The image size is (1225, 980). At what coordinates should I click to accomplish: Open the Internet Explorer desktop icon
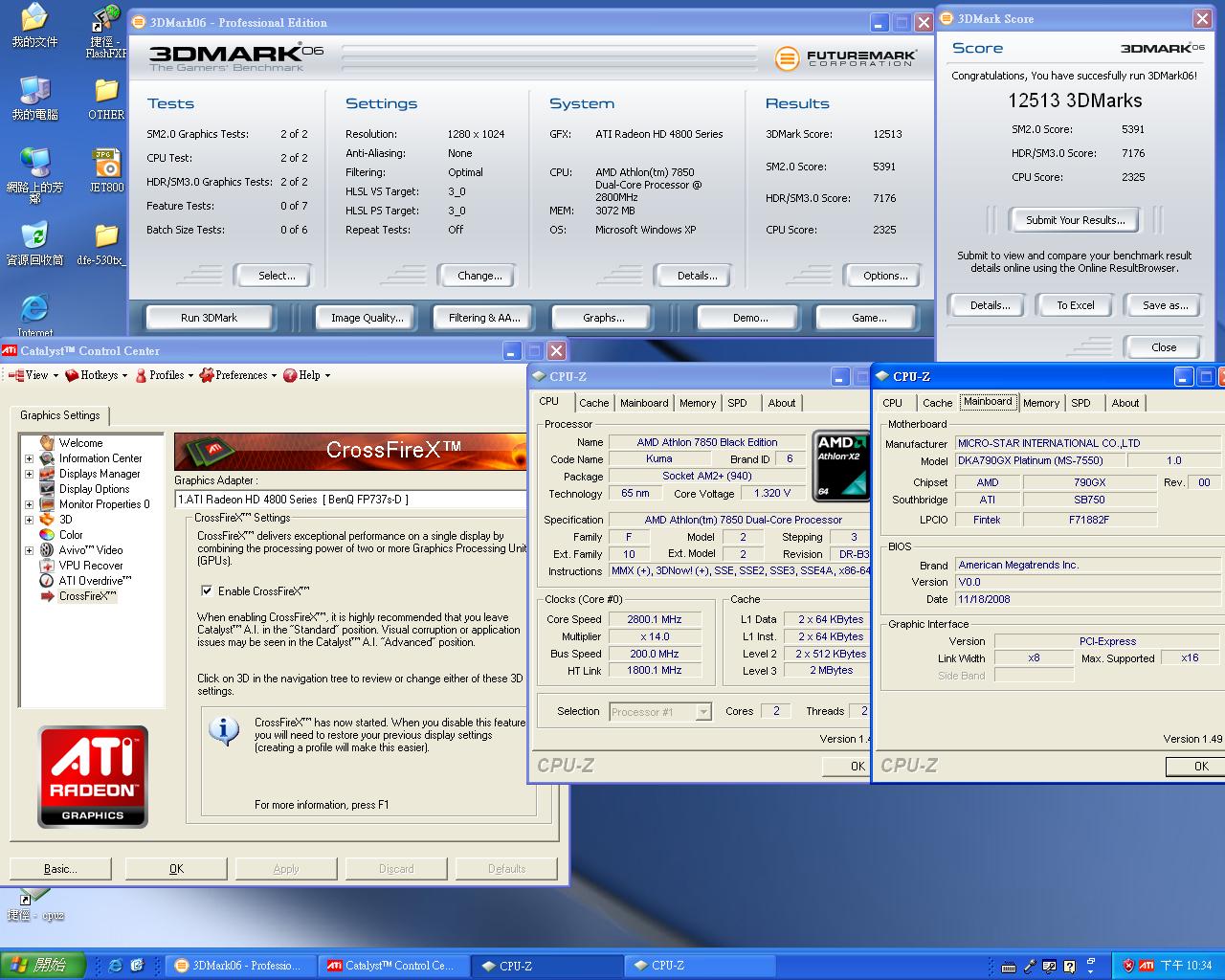click(34, 315)
